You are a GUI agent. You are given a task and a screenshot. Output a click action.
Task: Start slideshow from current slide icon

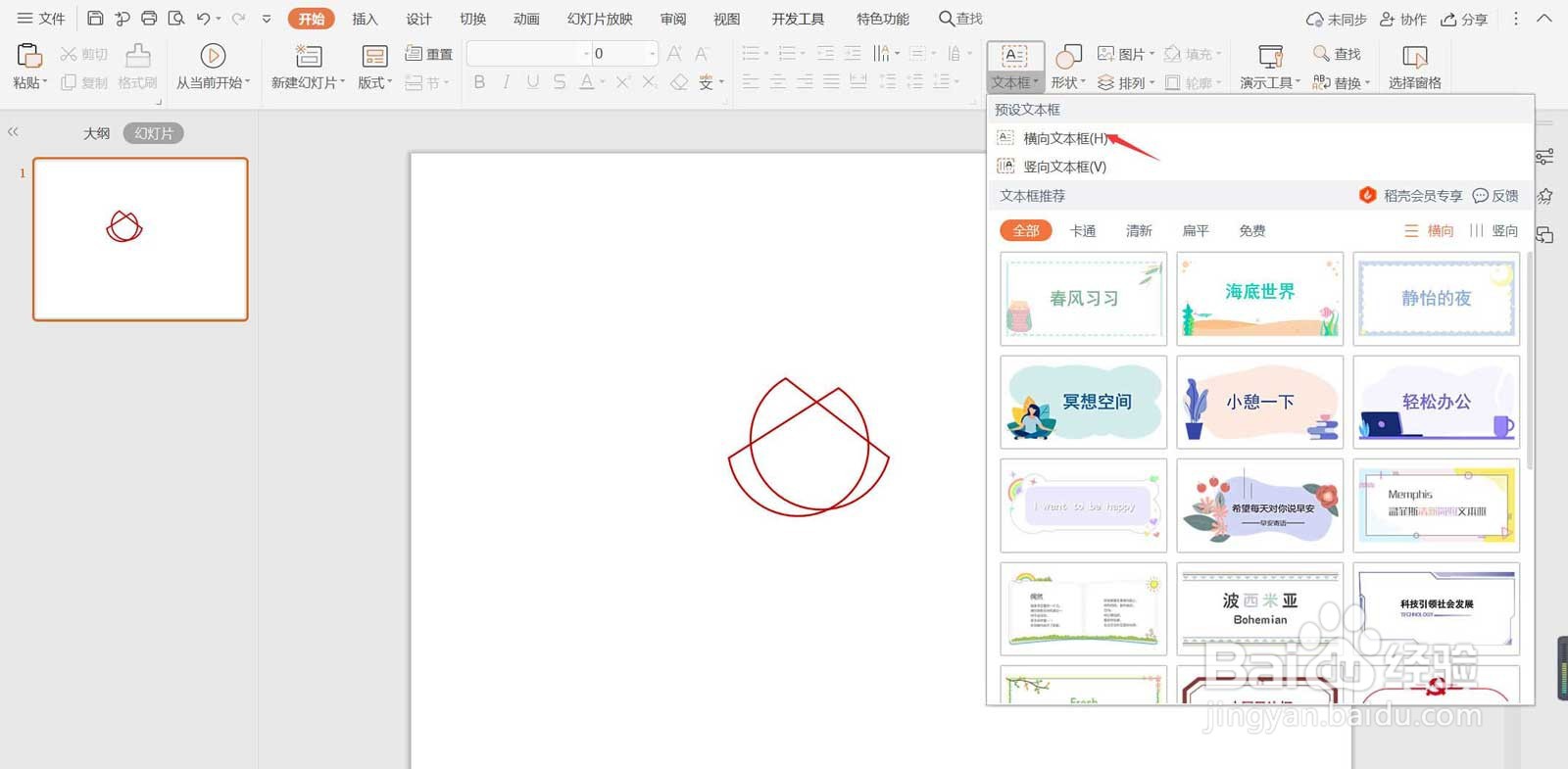[x=213, y=56]
